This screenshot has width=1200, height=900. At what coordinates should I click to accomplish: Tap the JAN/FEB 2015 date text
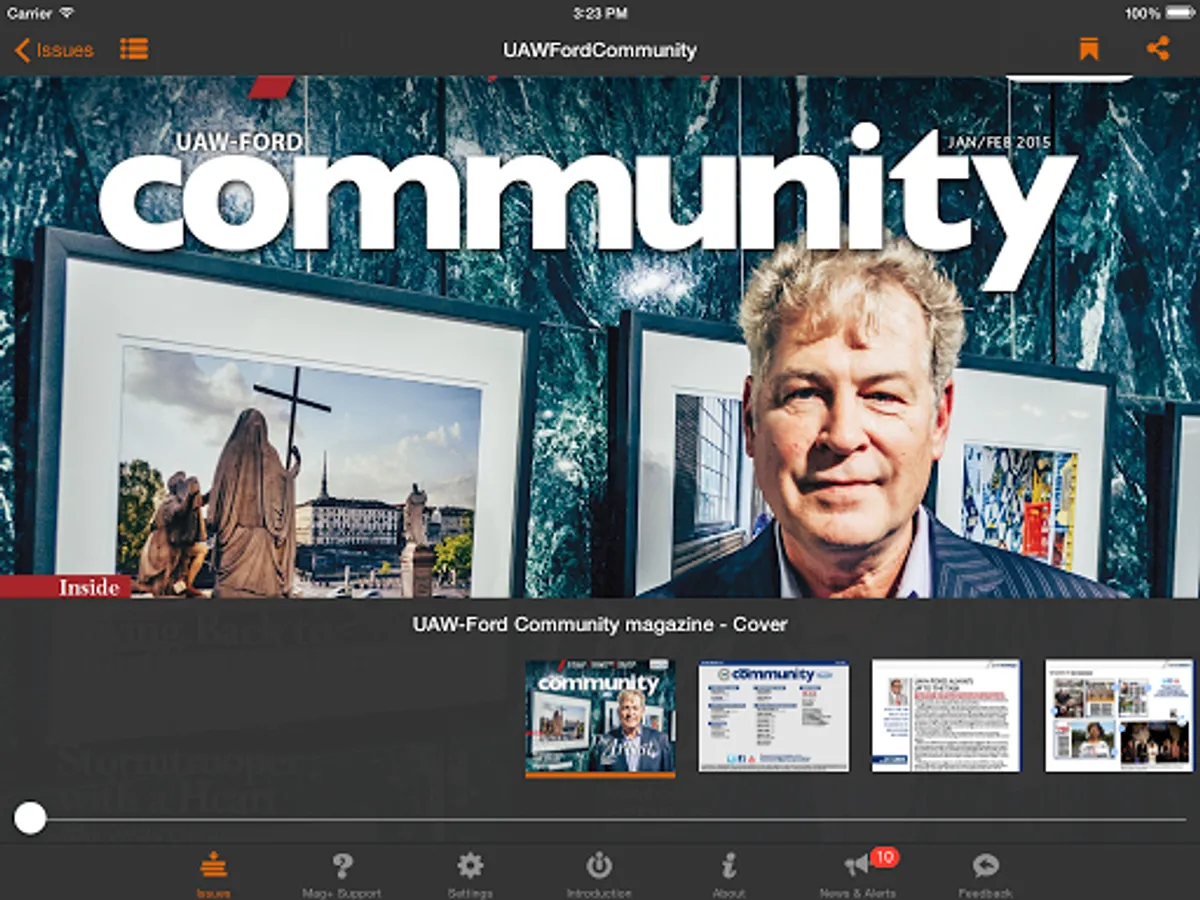[x=999, y=142]
